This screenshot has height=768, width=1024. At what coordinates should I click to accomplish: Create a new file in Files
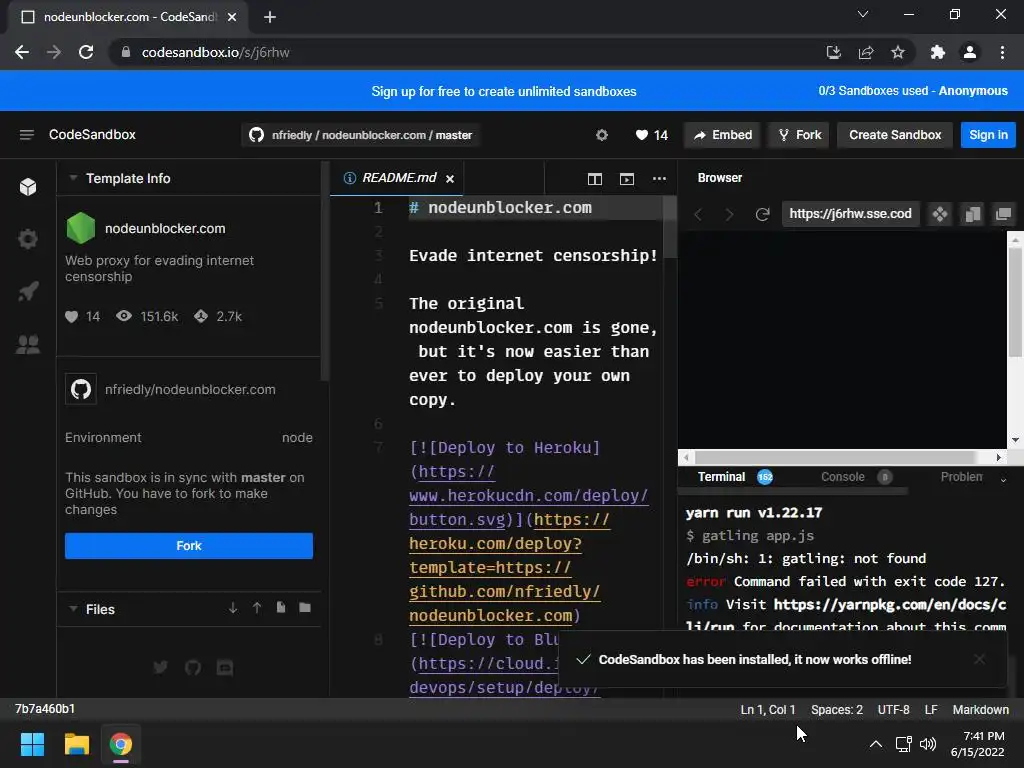coord(281,608)
